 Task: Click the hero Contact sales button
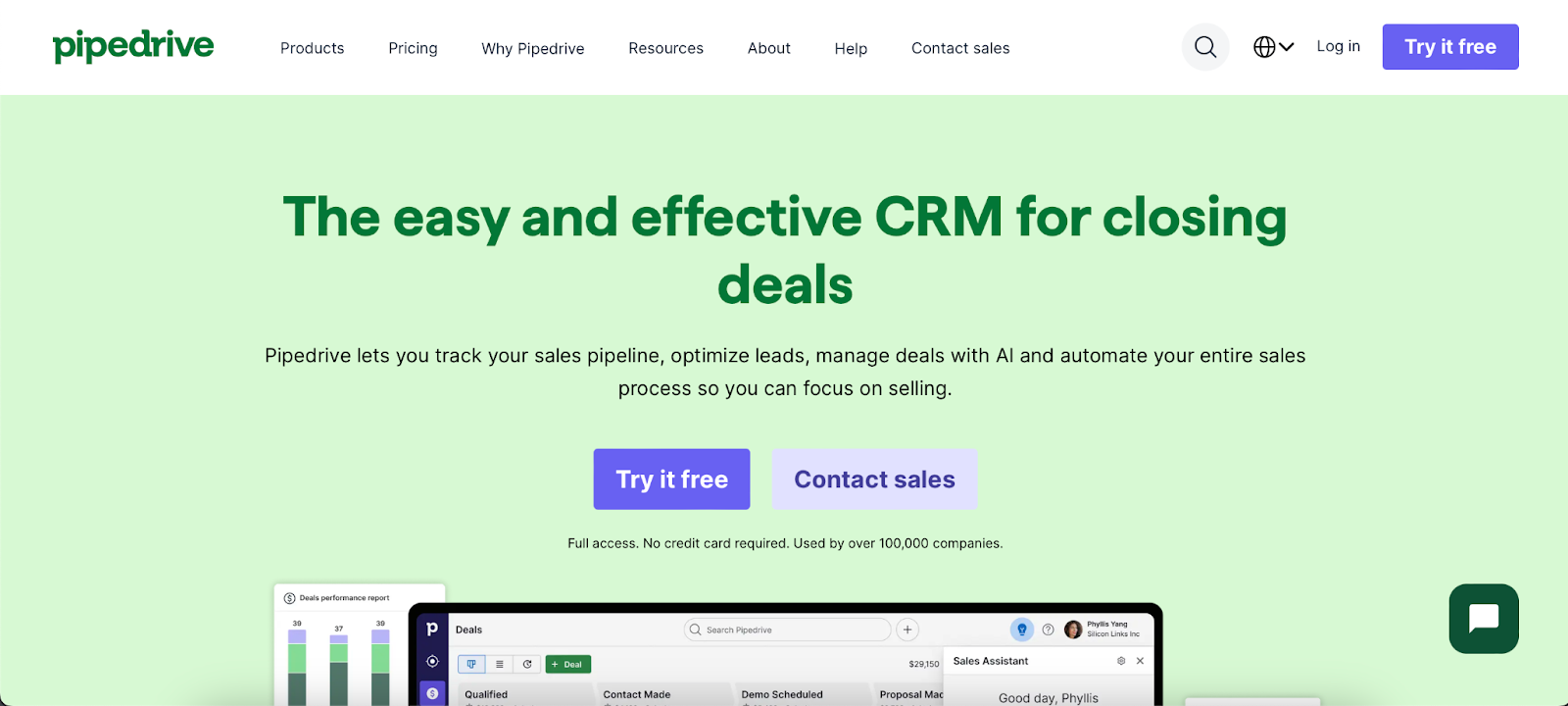pyautogui.click(x=874, y=479)
